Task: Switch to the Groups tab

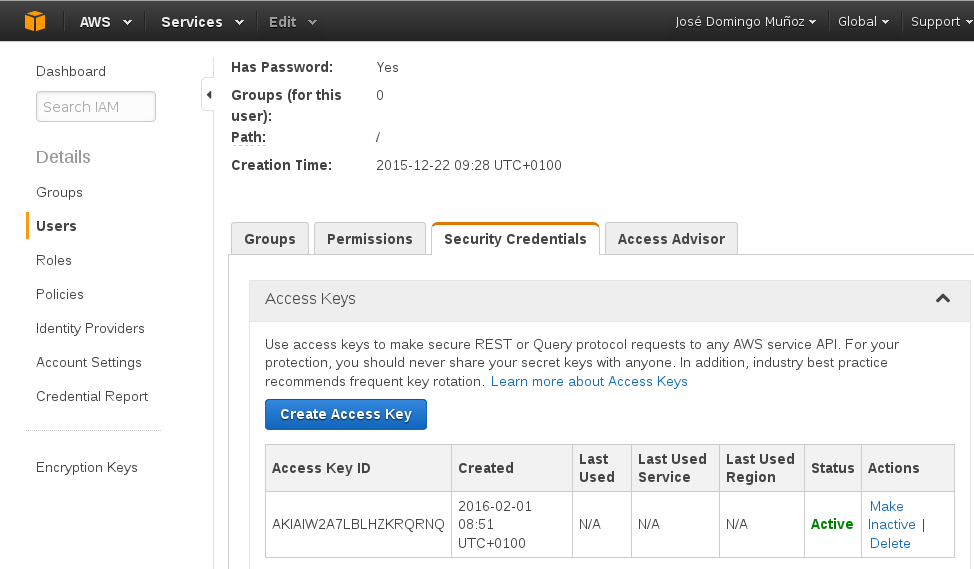Action: (x=270, y=239)
